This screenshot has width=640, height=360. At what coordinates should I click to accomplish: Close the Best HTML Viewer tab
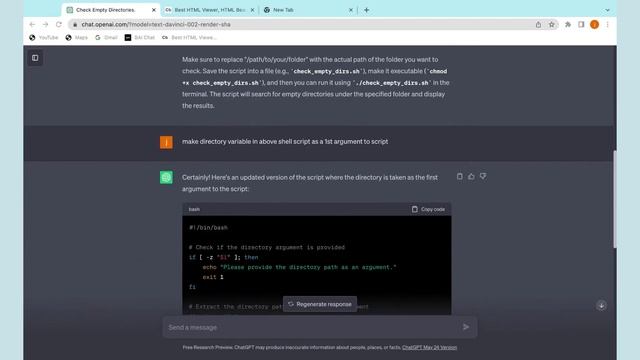pyautogui.click(x=252, y=10)
